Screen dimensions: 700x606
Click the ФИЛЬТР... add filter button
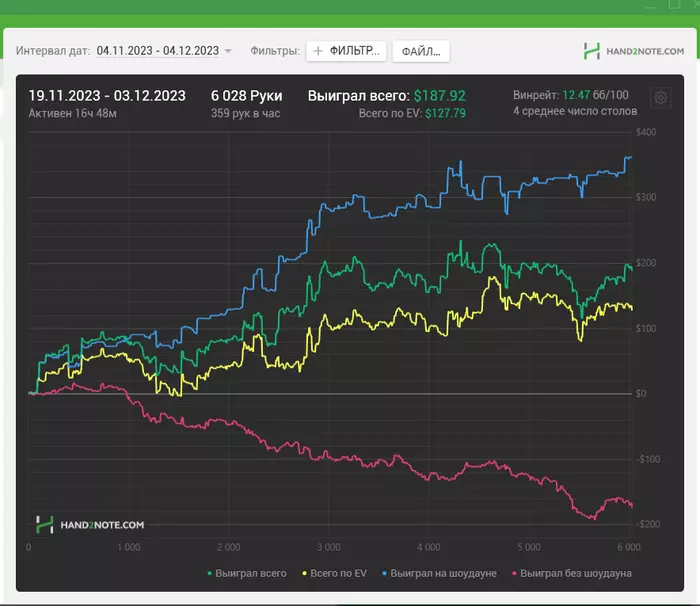coord(346,51)
